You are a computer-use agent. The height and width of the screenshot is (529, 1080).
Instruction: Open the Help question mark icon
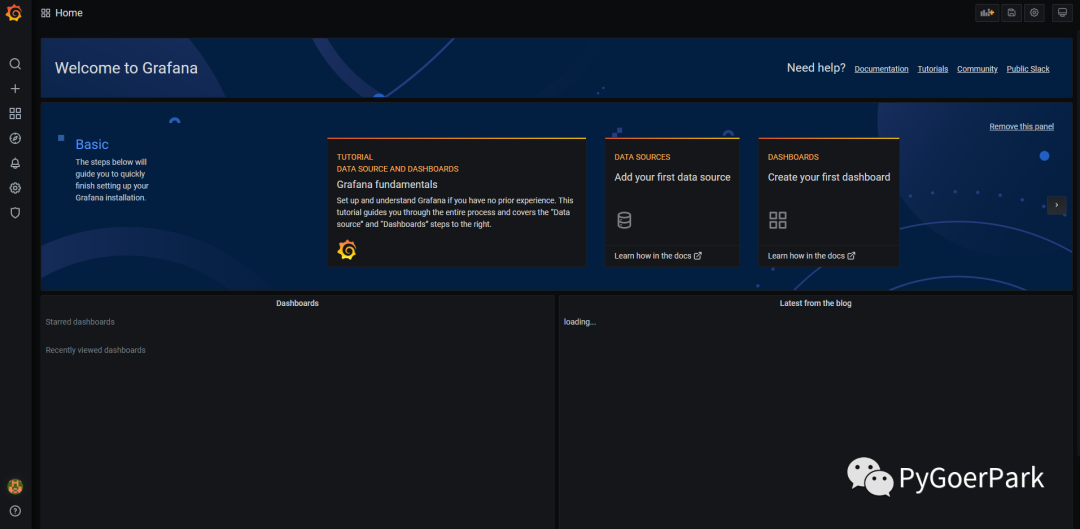tap(15, 511)
